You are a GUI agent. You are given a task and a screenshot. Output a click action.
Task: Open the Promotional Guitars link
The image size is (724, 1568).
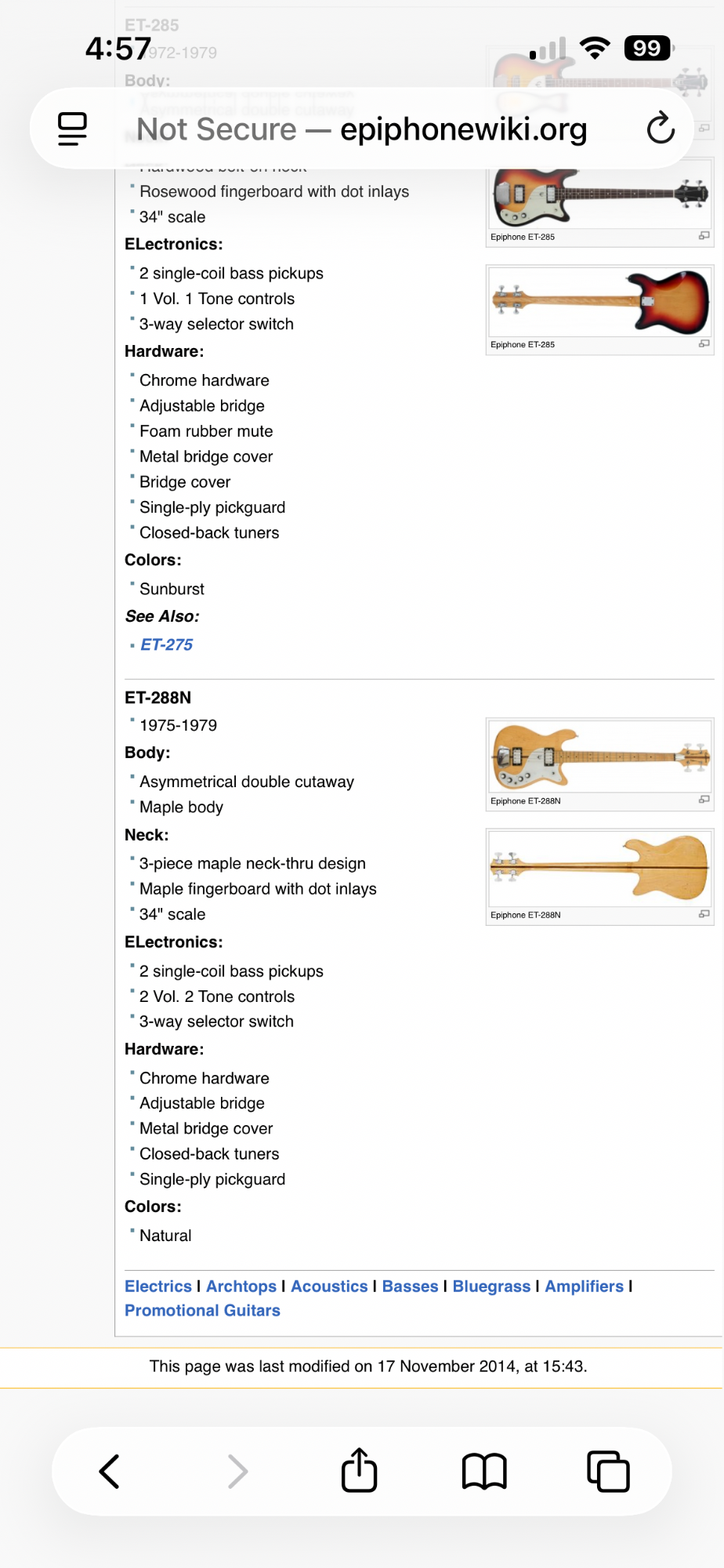pos(202,1311)
